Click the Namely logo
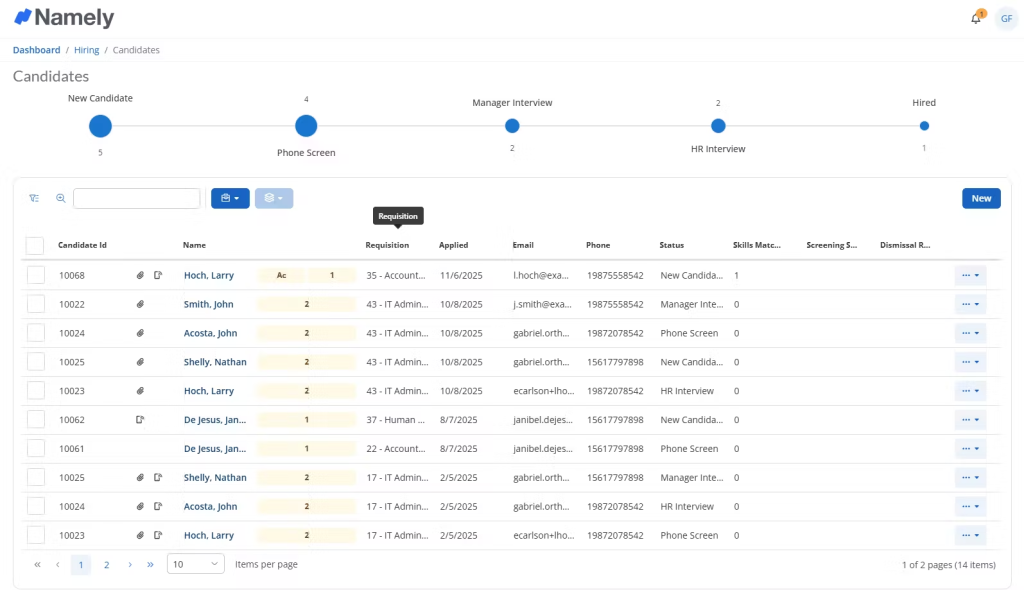Screen dimensions: 1024x590 (64, 18)
